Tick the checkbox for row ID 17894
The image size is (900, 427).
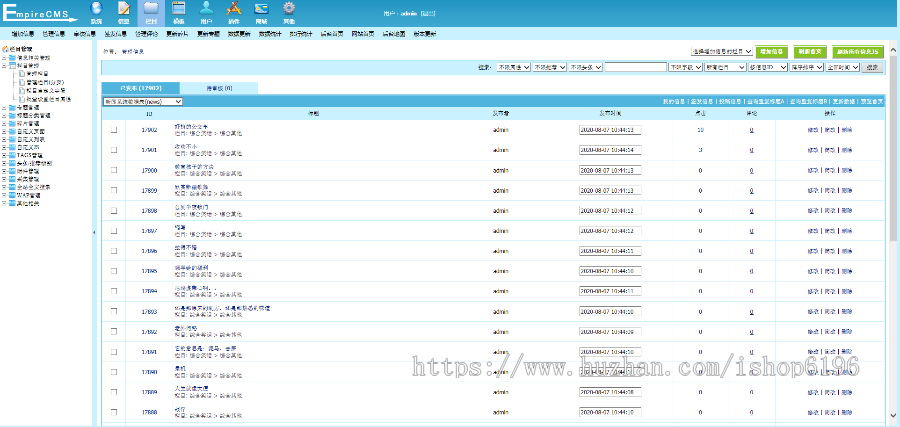coord(114,291)
